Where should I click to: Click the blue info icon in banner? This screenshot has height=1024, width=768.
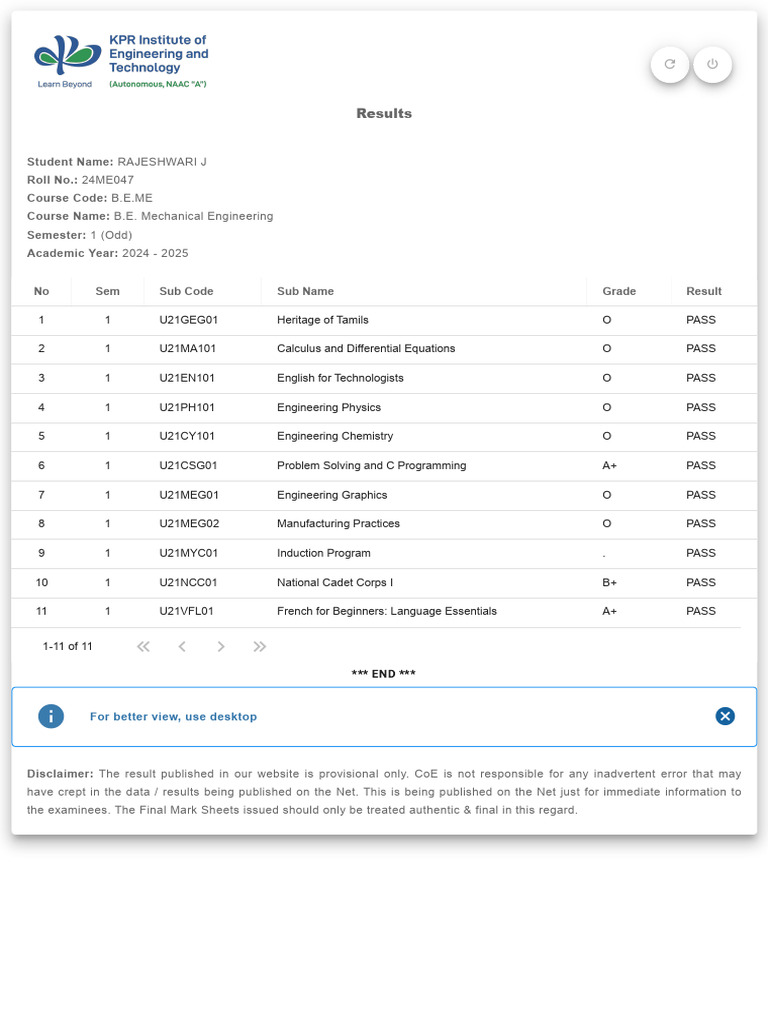pos(51,716)
